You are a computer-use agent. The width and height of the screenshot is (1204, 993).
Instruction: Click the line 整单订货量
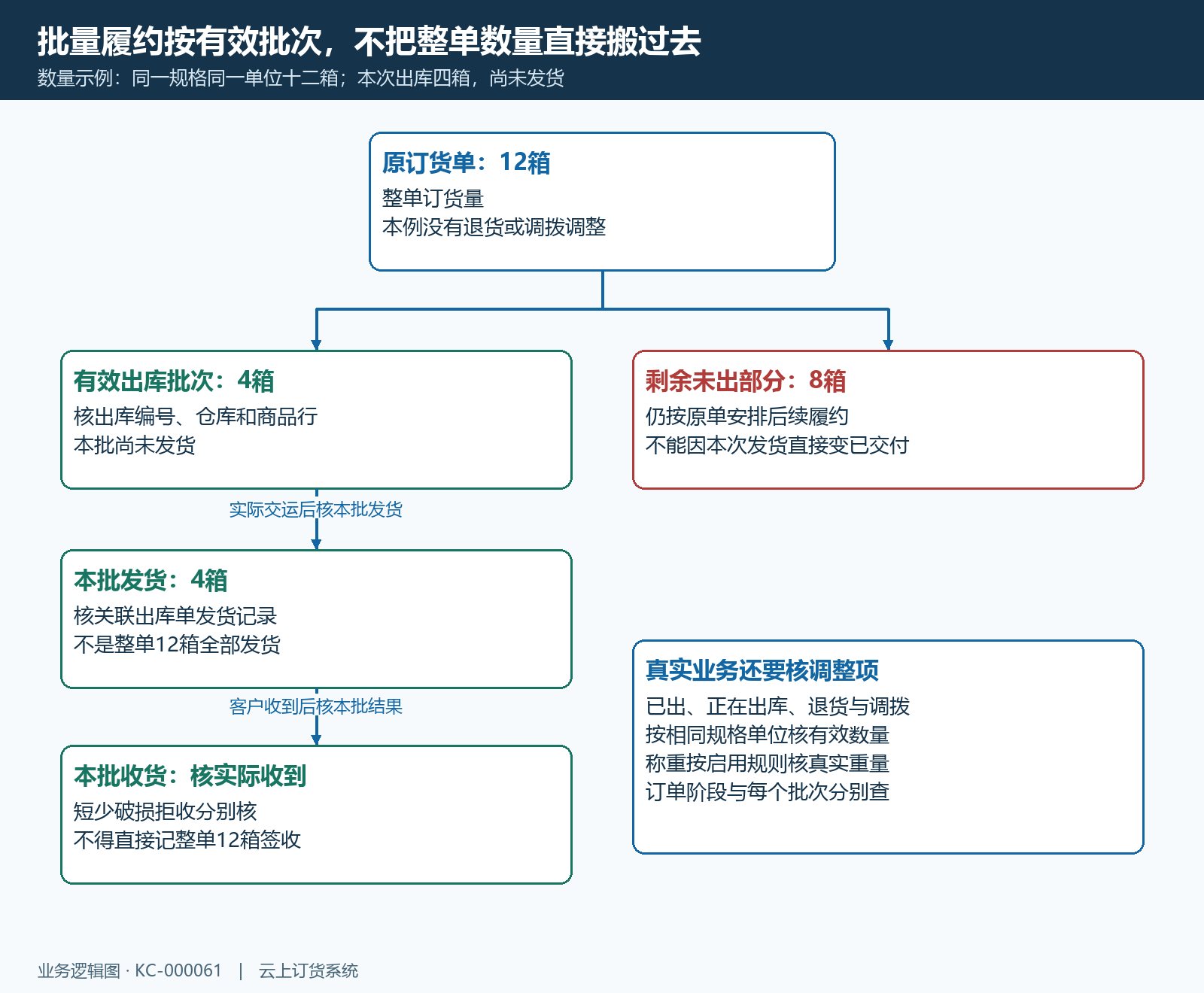[433, 199]
